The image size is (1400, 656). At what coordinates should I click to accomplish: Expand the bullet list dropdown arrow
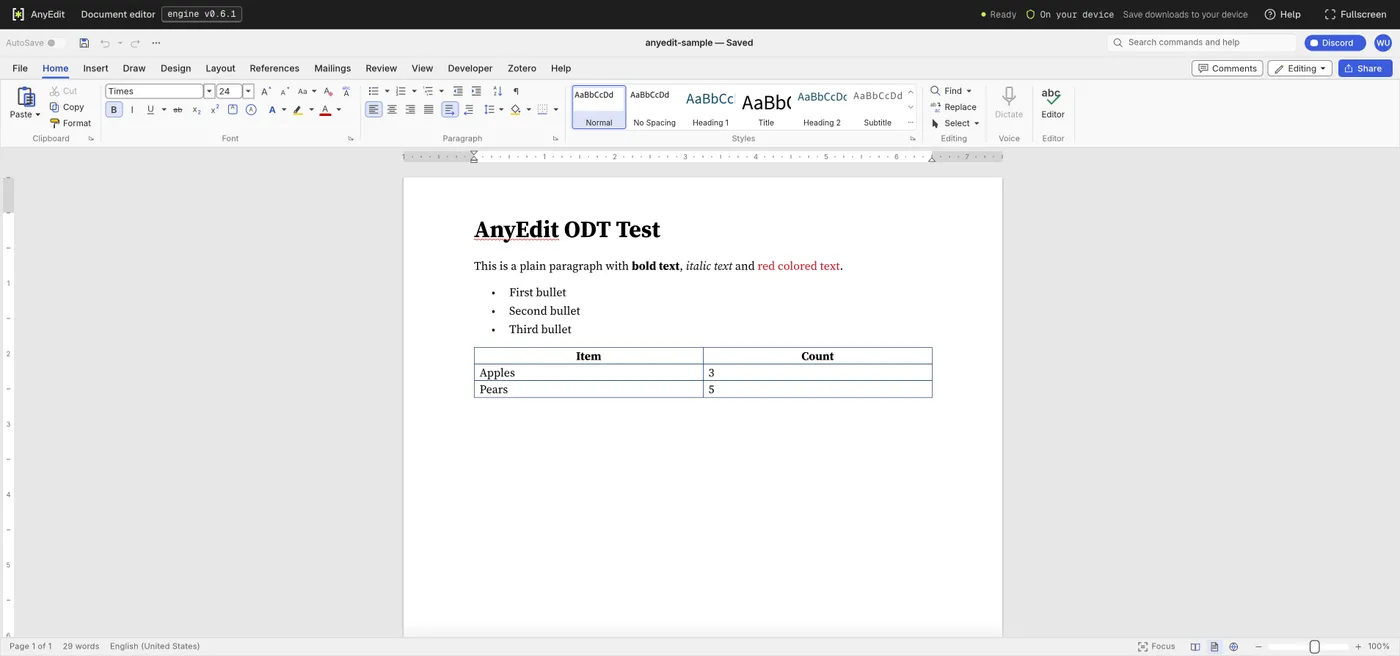(386, 91)
